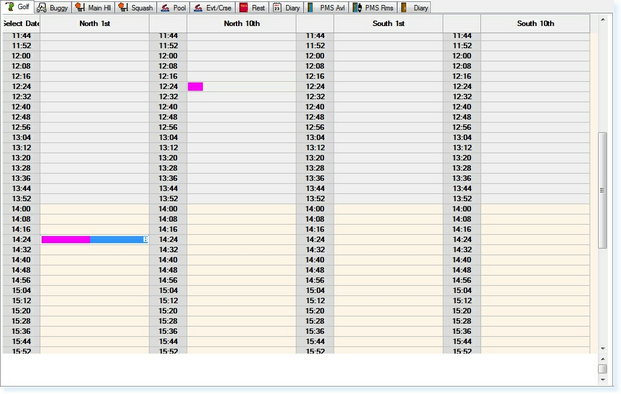The height and width of the screenshot is (394, 621).
Task: Click the empty 14:56 slot in South 10th
Action: click(535, 280)
